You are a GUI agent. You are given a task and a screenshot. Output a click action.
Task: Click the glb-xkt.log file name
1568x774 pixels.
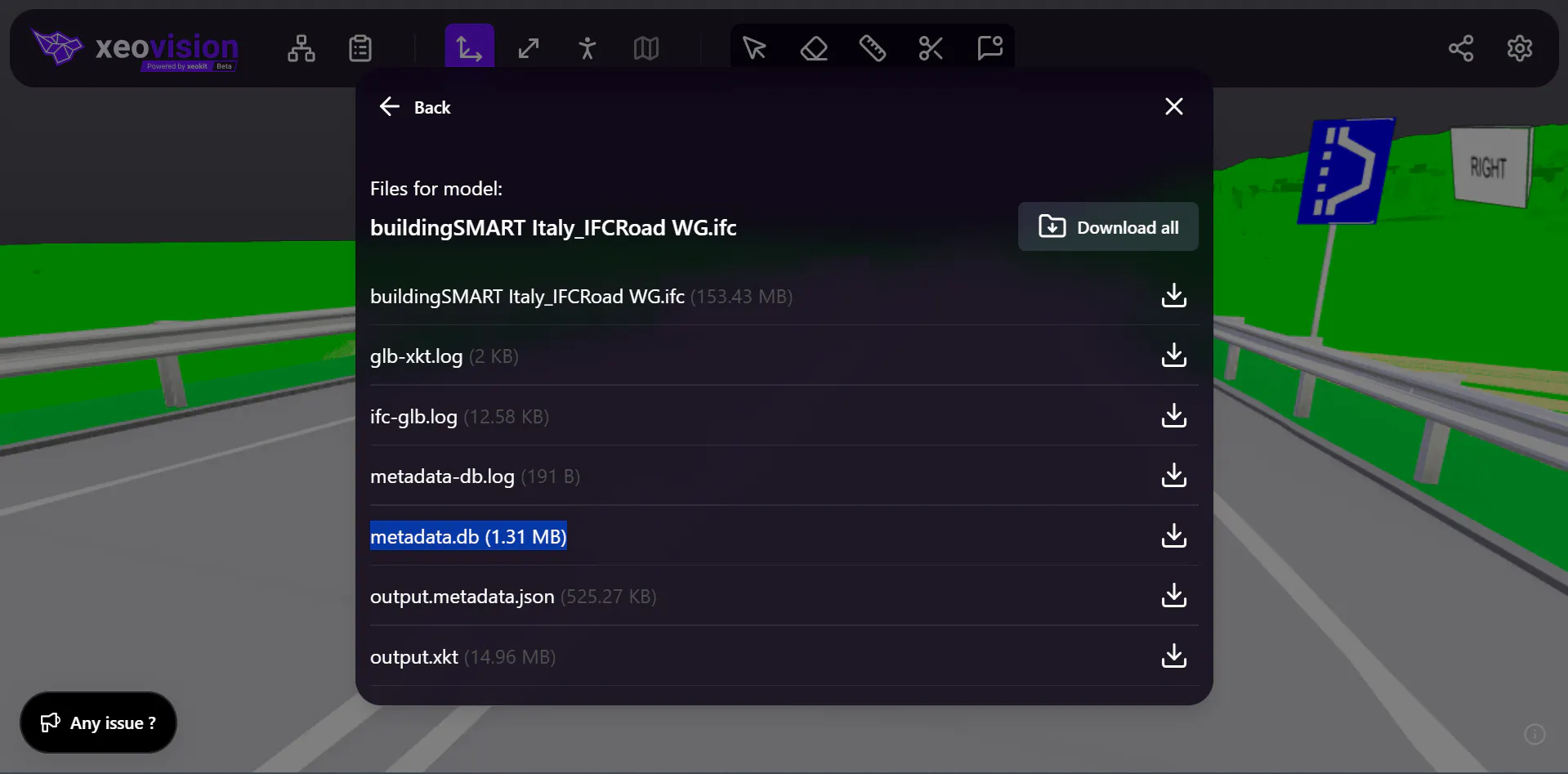point(417,356)
